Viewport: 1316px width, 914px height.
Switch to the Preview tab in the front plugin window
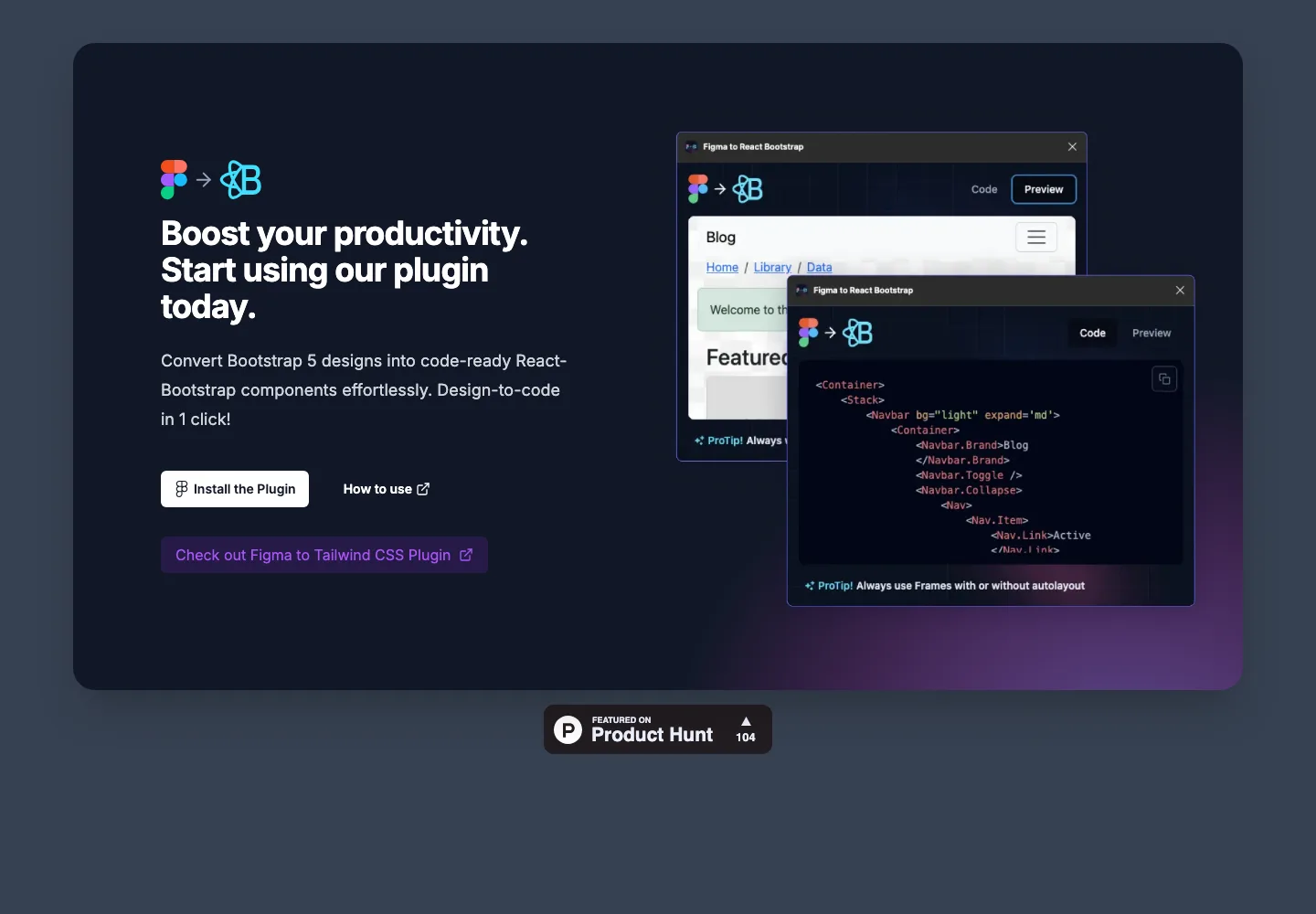[1151, 333]
